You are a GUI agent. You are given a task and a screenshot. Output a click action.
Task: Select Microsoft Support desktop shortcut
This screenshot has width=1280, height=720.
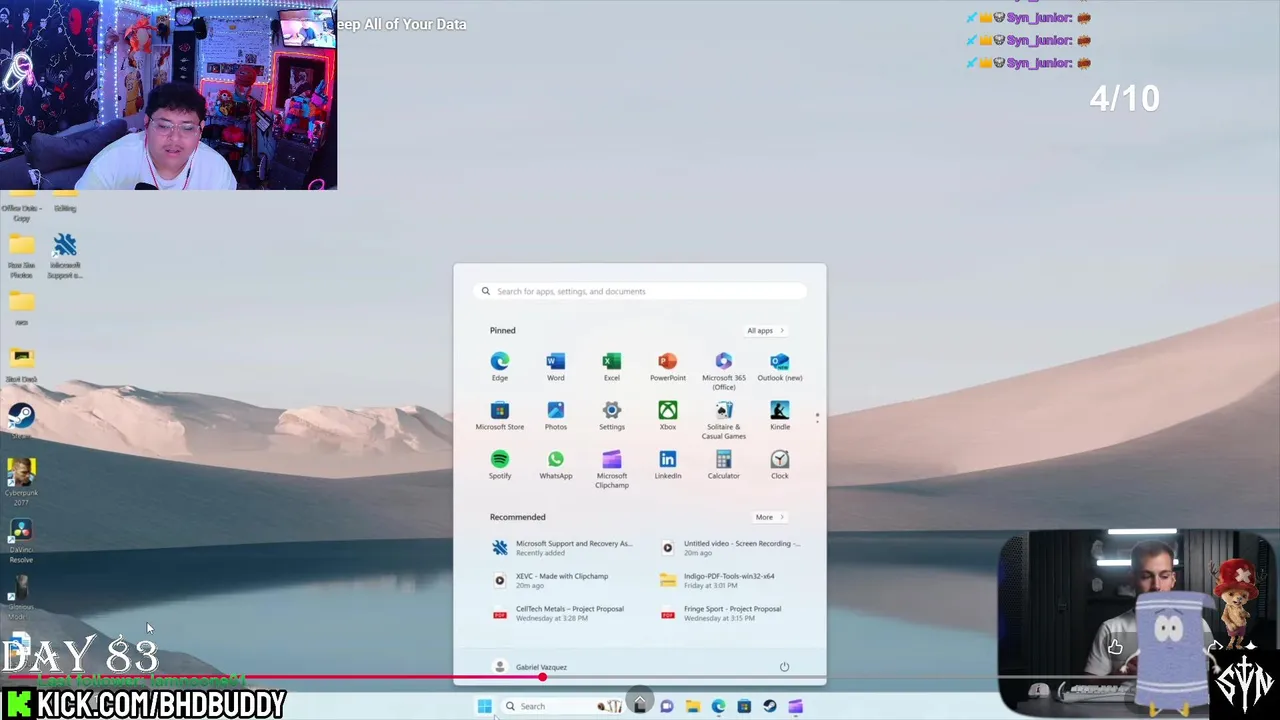click(x=65, y=257)
